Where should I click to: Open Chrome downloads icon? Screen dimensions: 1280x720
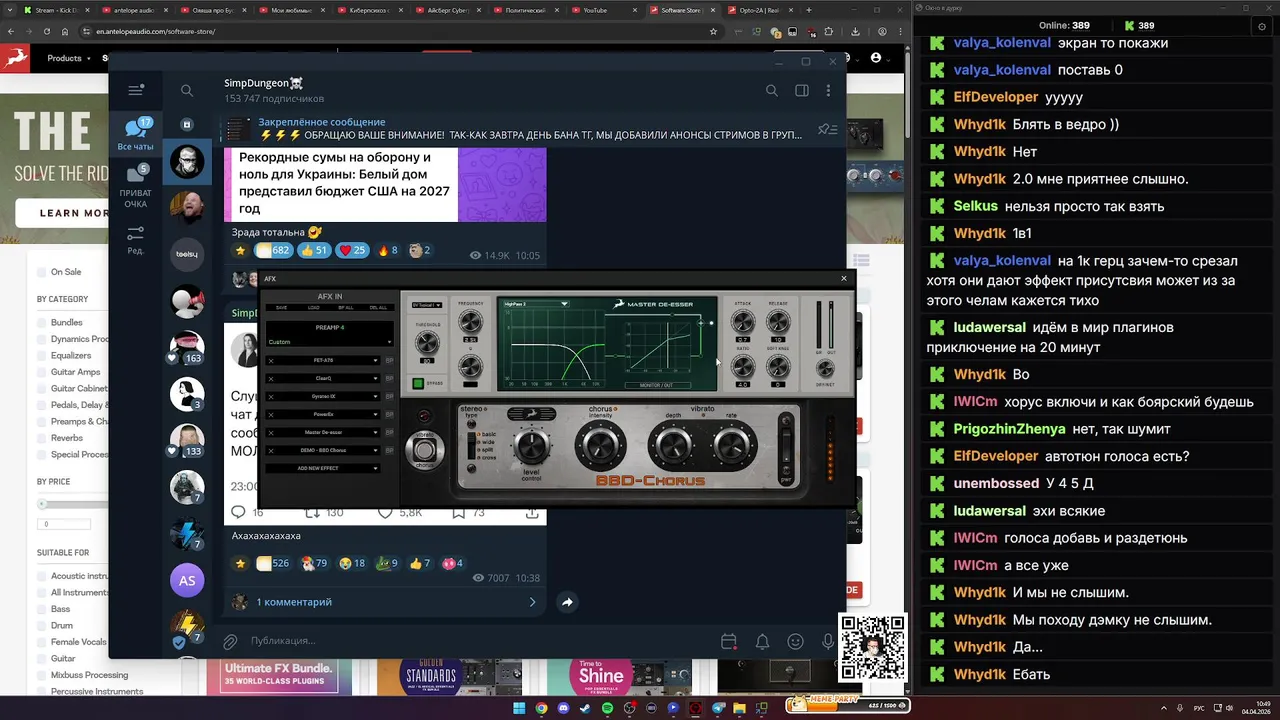click(x=856, y=31)
